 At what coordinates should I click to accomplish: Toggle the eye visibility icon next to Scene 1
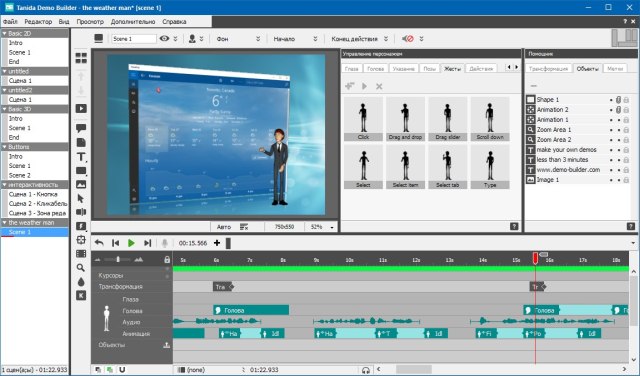[x=164, y=39]
